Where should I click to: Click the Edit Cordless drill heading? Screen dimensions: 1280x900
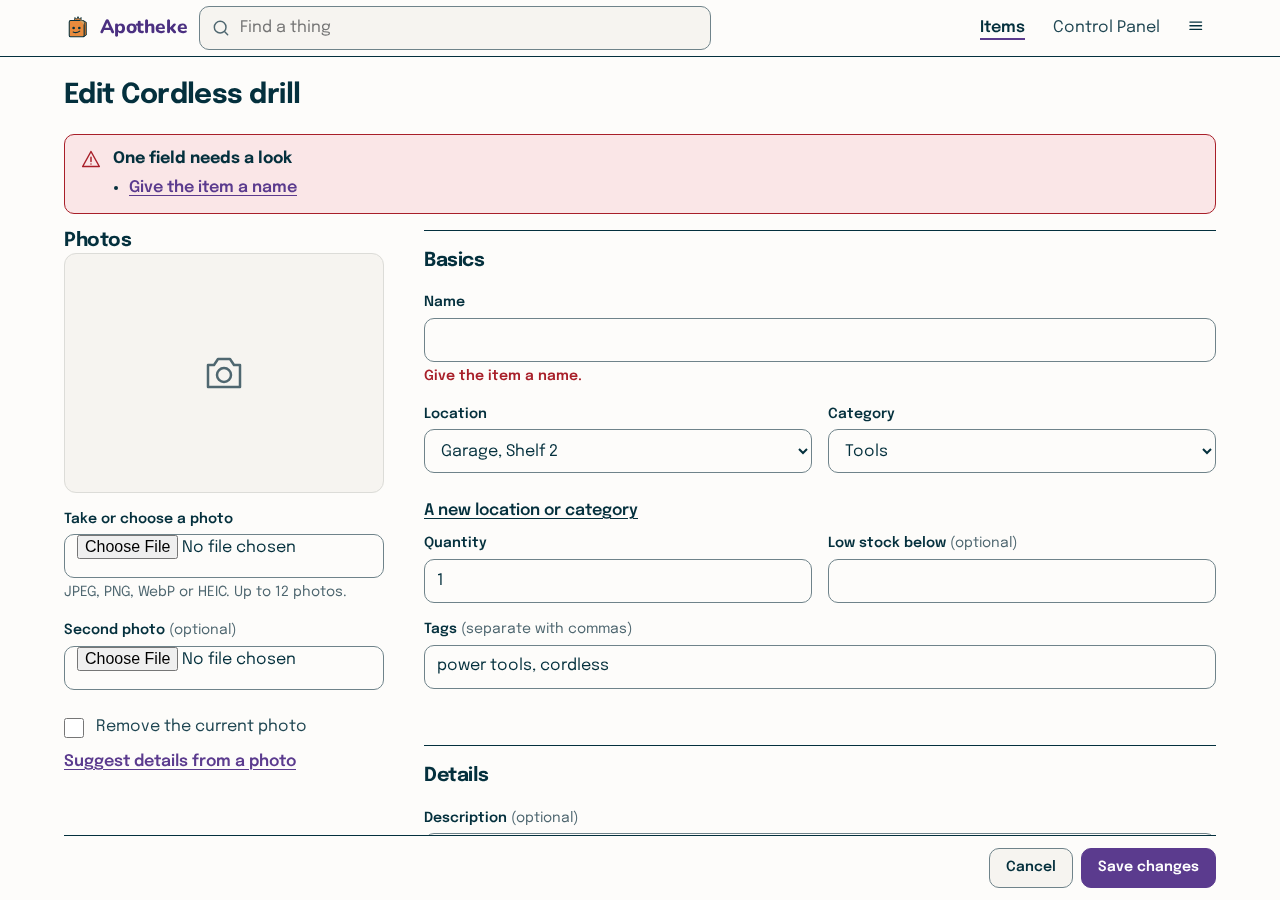pos(182,94)
